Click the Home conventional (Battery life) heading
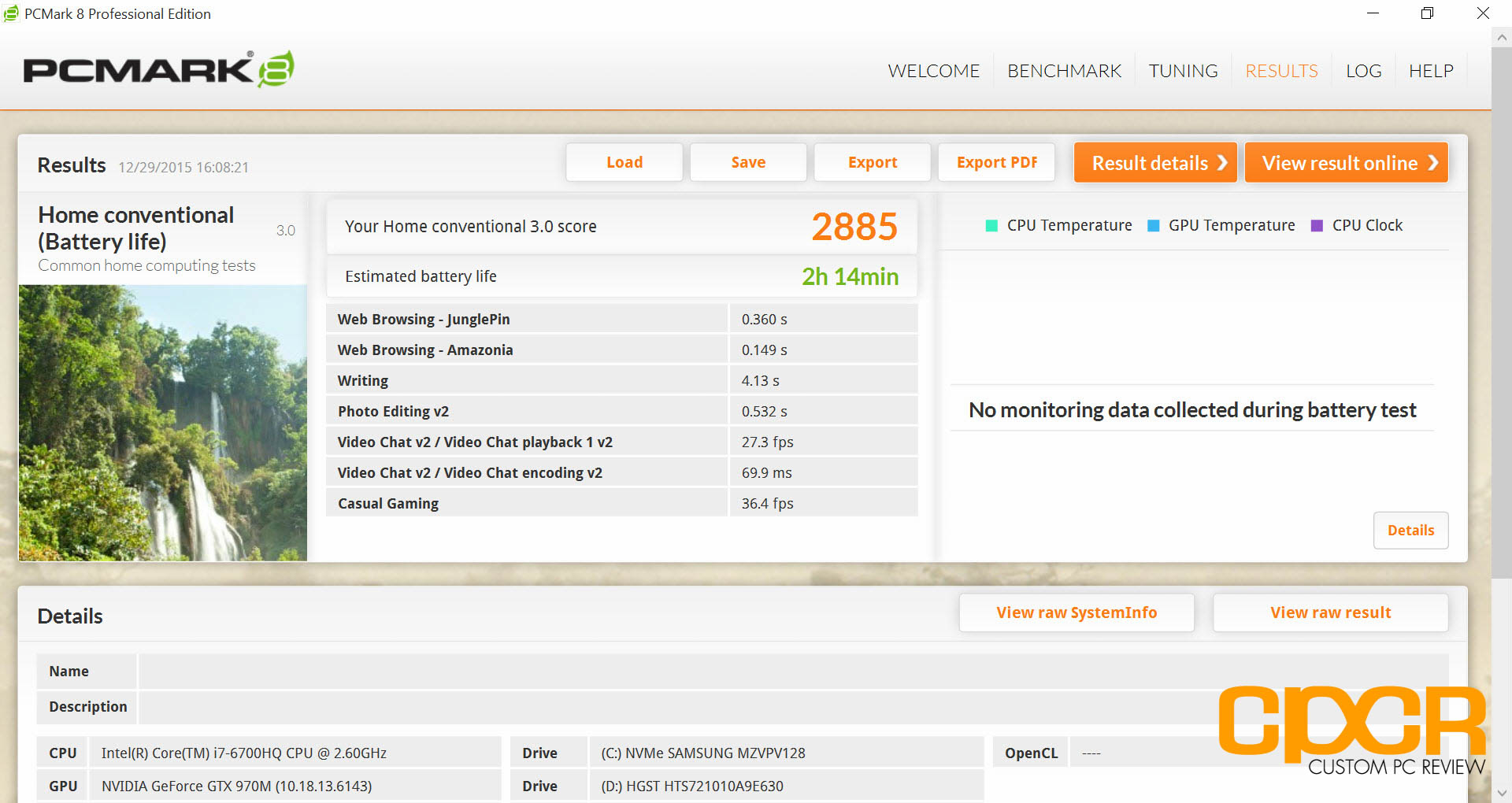The image size is (1512, 803). (135, 228)
